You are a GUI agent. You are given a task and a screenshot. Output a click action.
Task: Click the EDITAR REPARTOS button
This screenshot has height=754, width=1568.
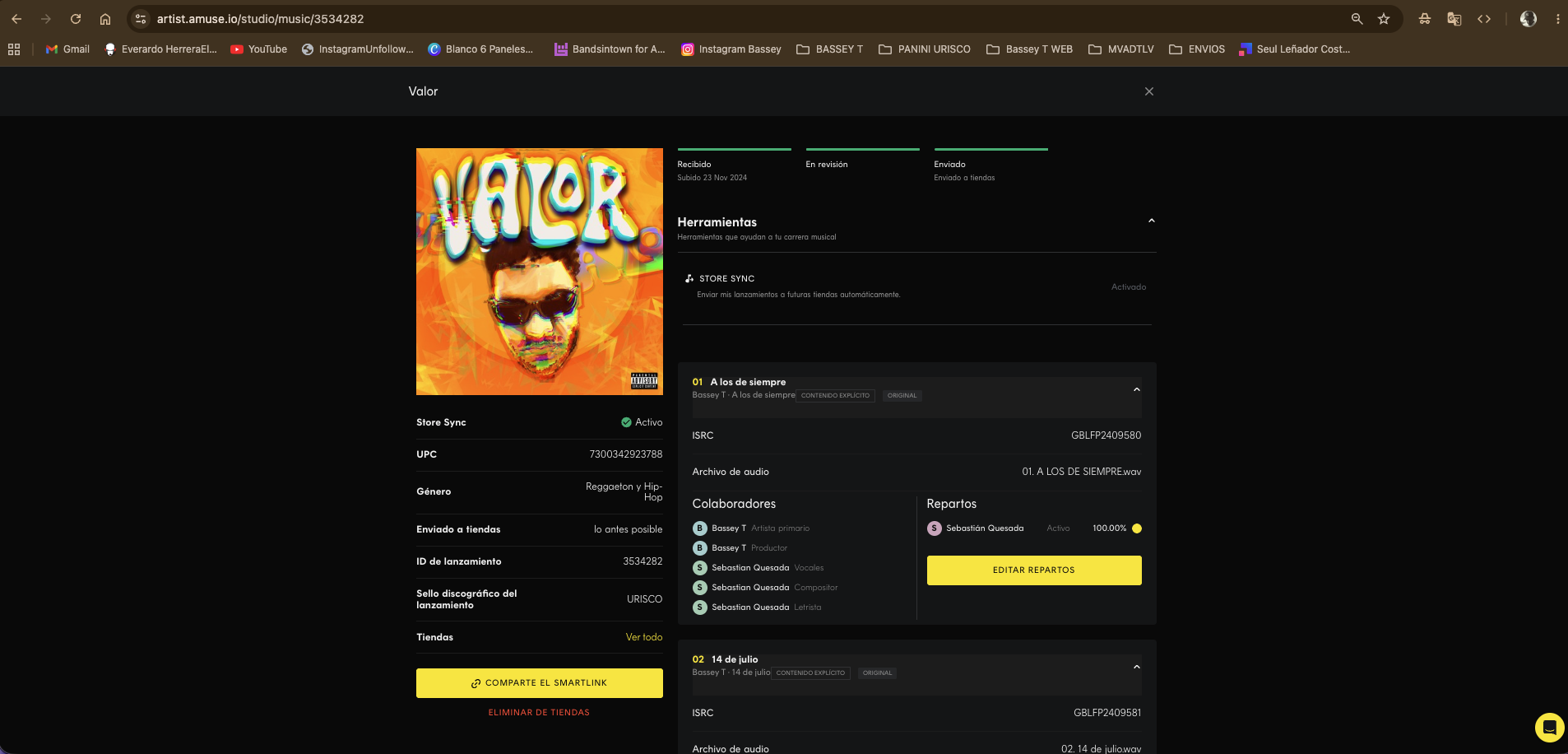(x=1034, y=570)
